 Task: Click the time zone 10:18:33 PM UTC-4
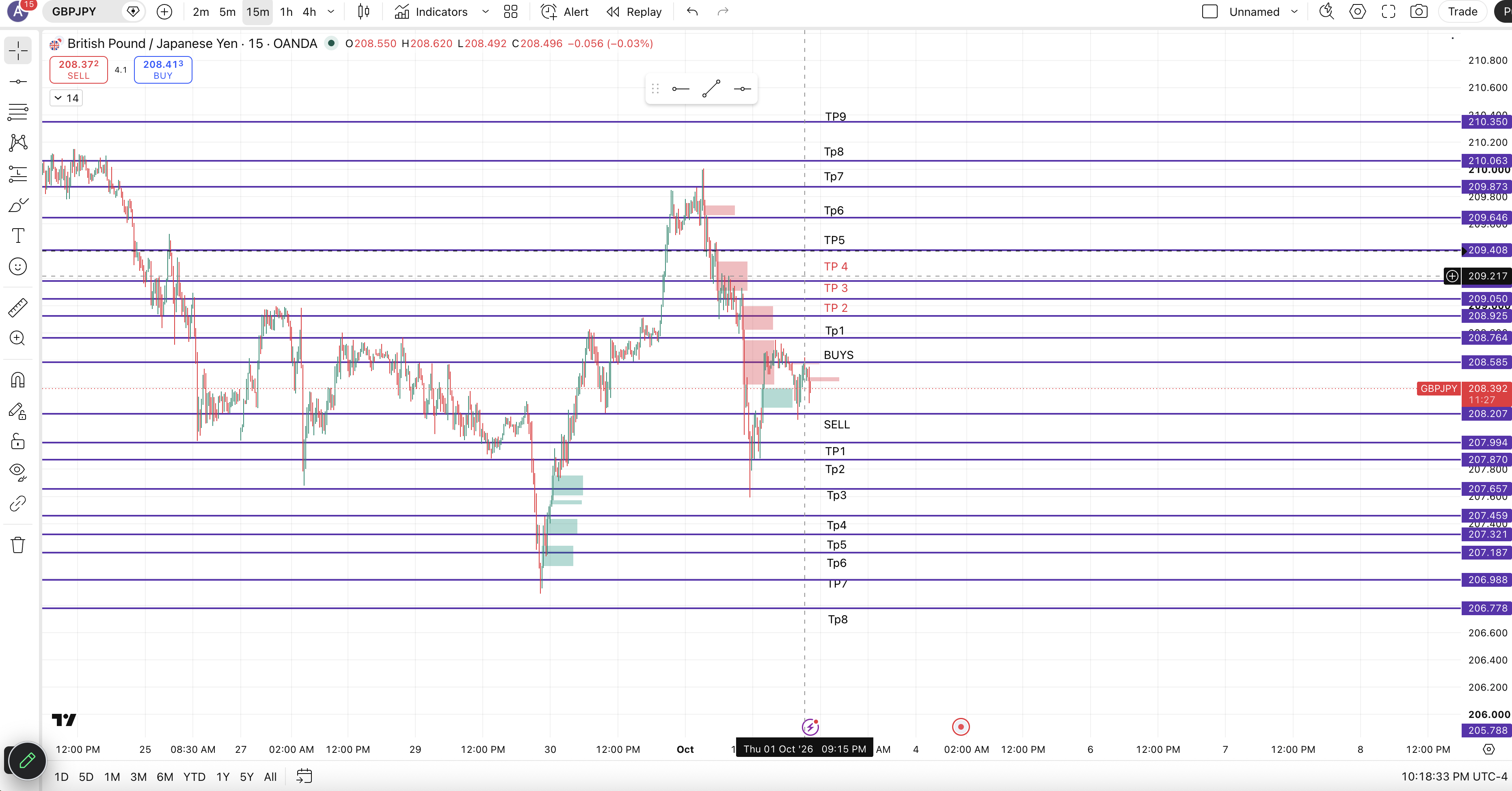1454,777
